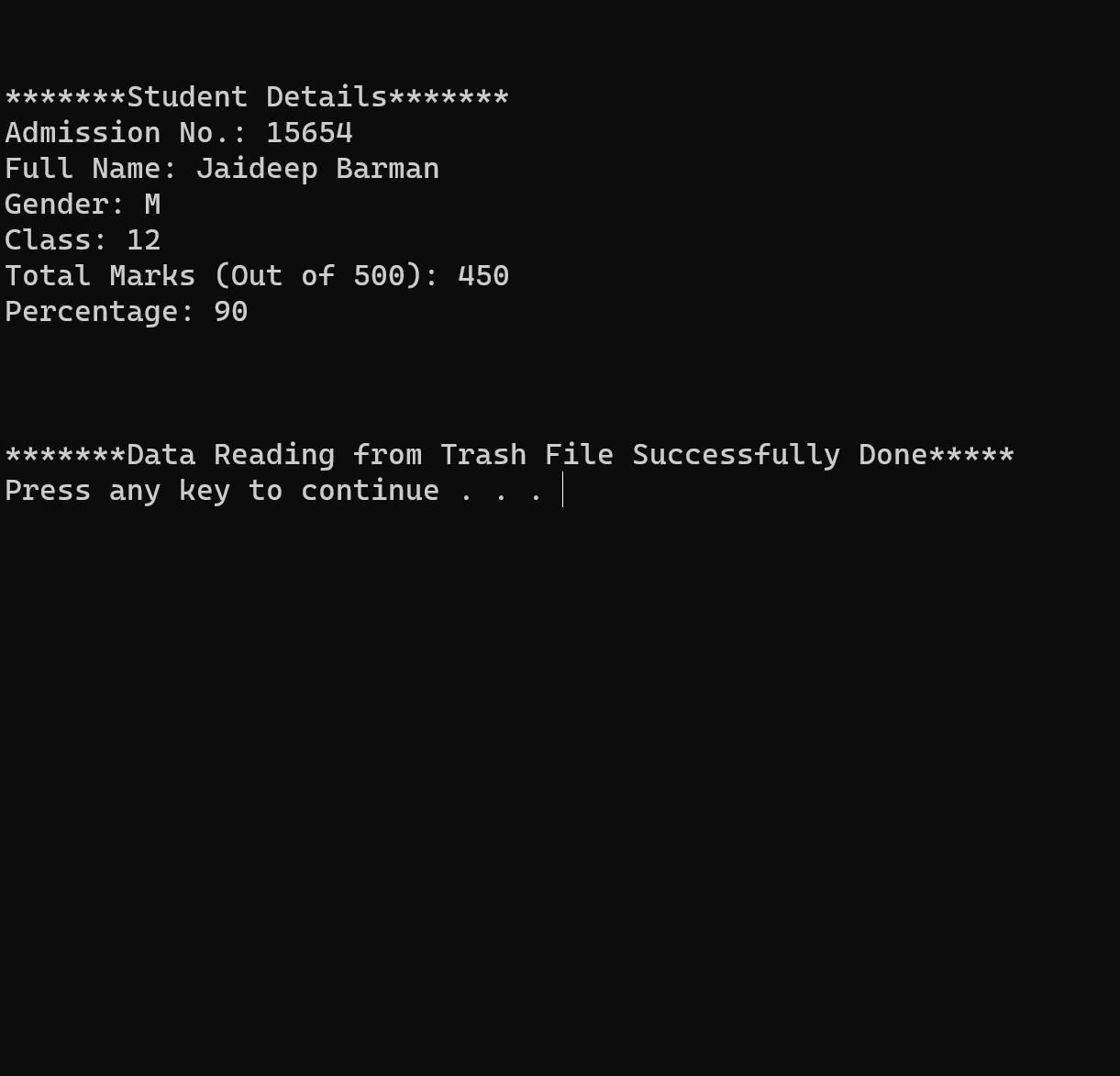
Task: Click the asterisks before Student Details
Action: [65, 97]
